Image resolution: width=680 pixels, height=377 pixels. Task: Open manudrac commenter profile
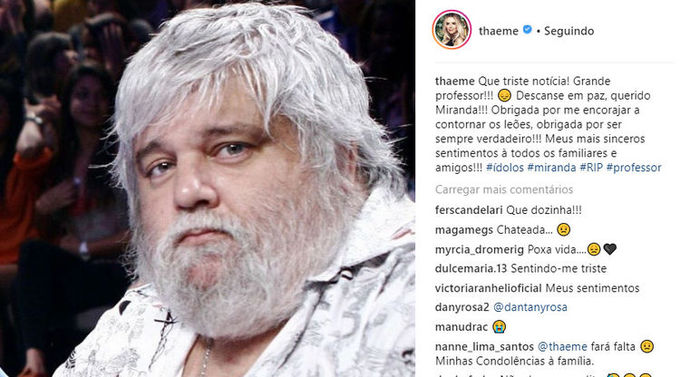[461, 327]
